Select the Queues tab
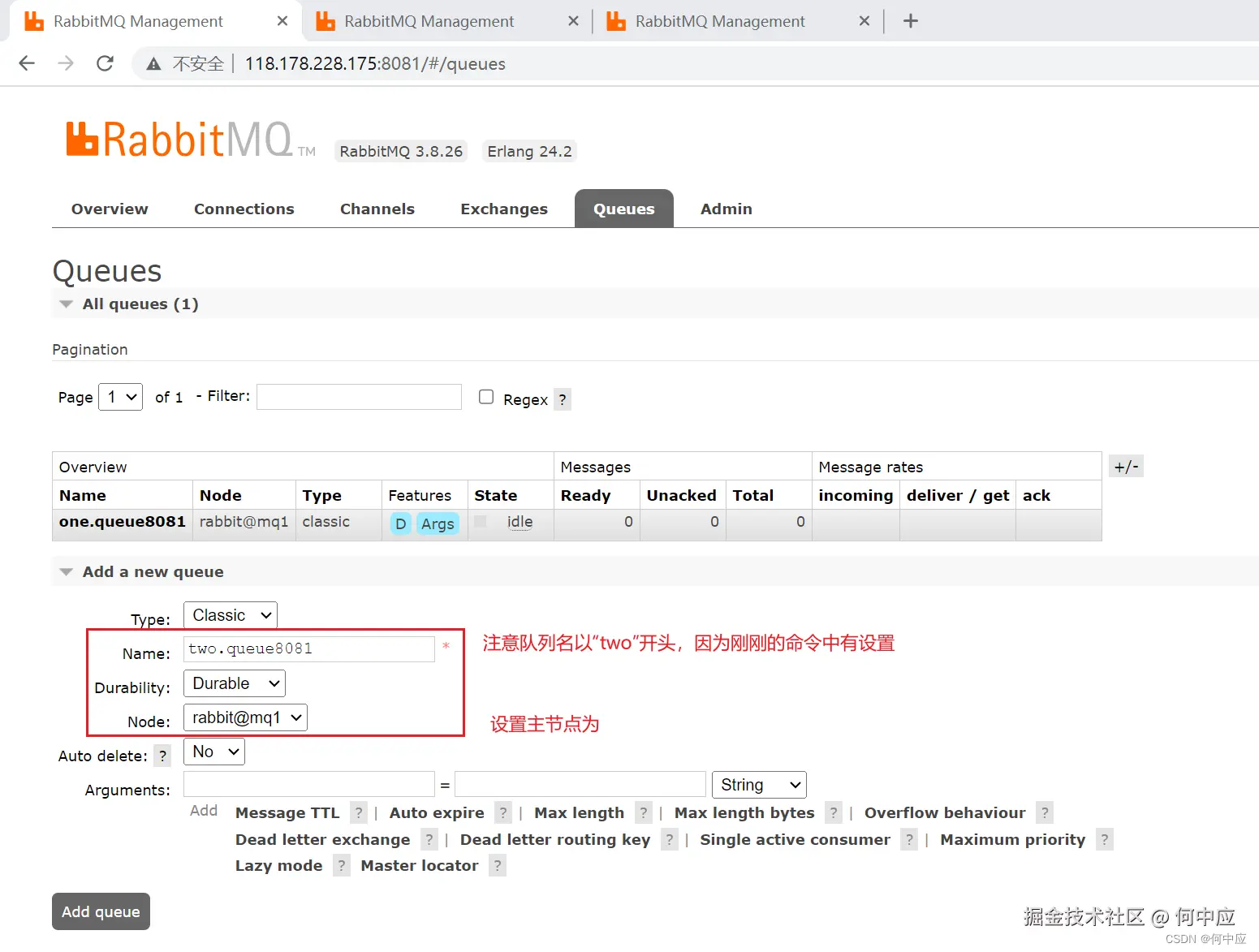This screenshot has height=952, width=1259. click(x=624, y=209)
